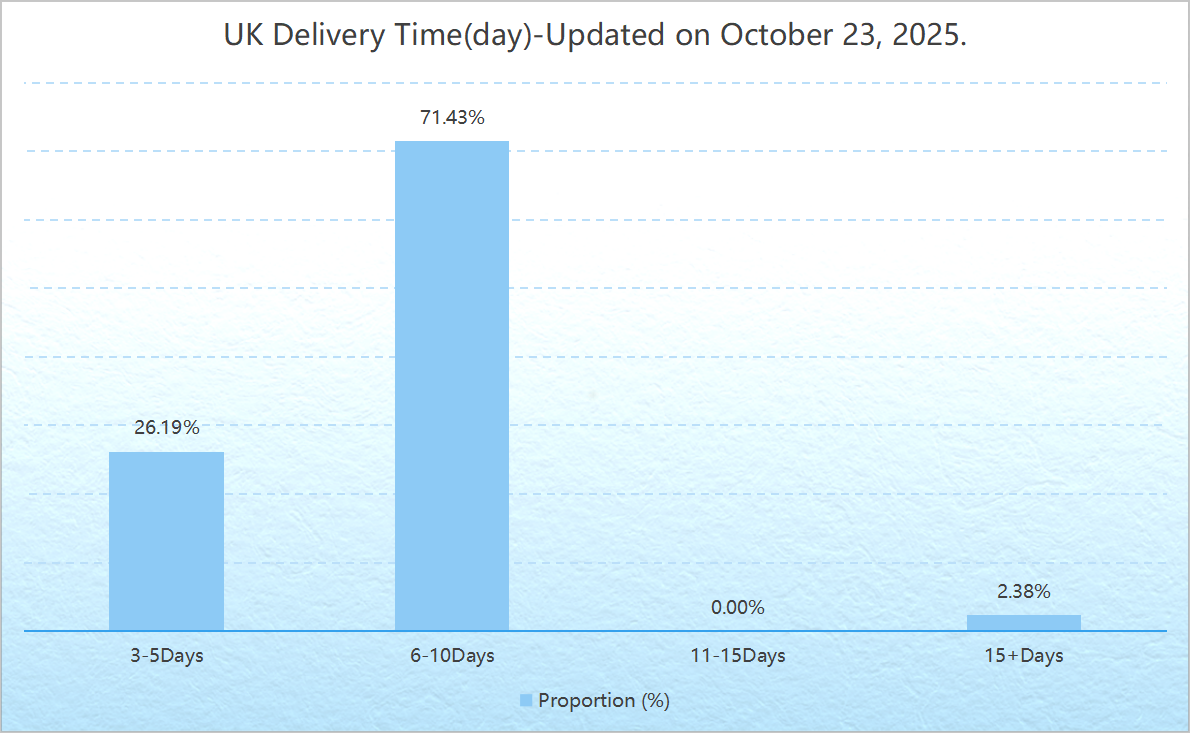Click the word Updated in the title
Viewport: 1191px width, 733px height.
point(606,36)
